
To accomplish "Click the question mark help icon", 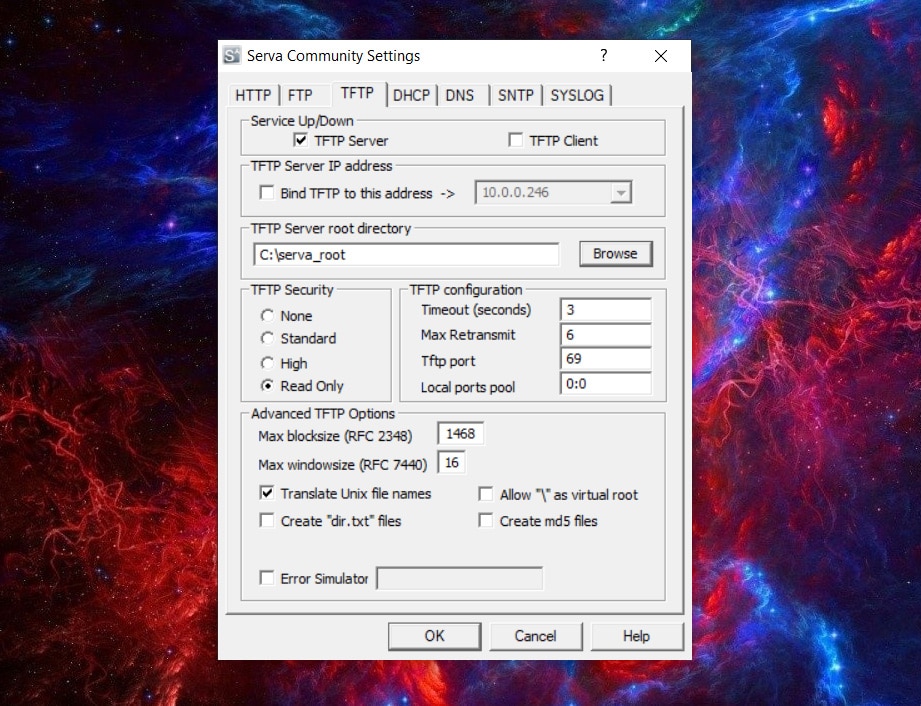I will tap(603, 55).
